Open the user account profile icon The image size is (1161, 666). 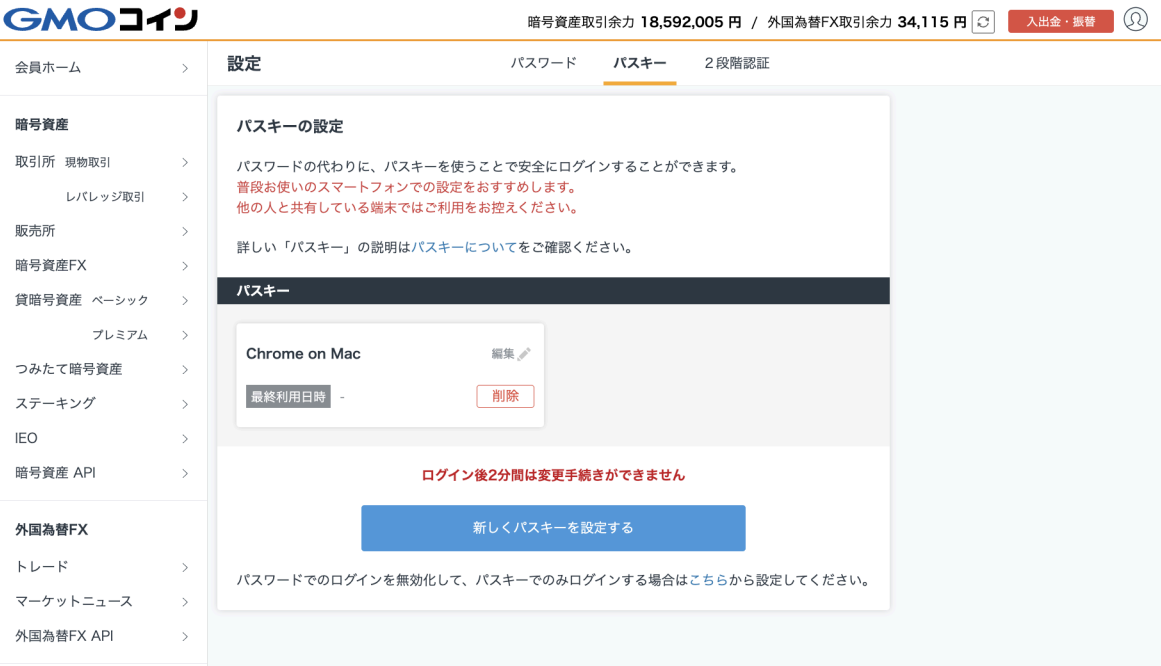1135,19
